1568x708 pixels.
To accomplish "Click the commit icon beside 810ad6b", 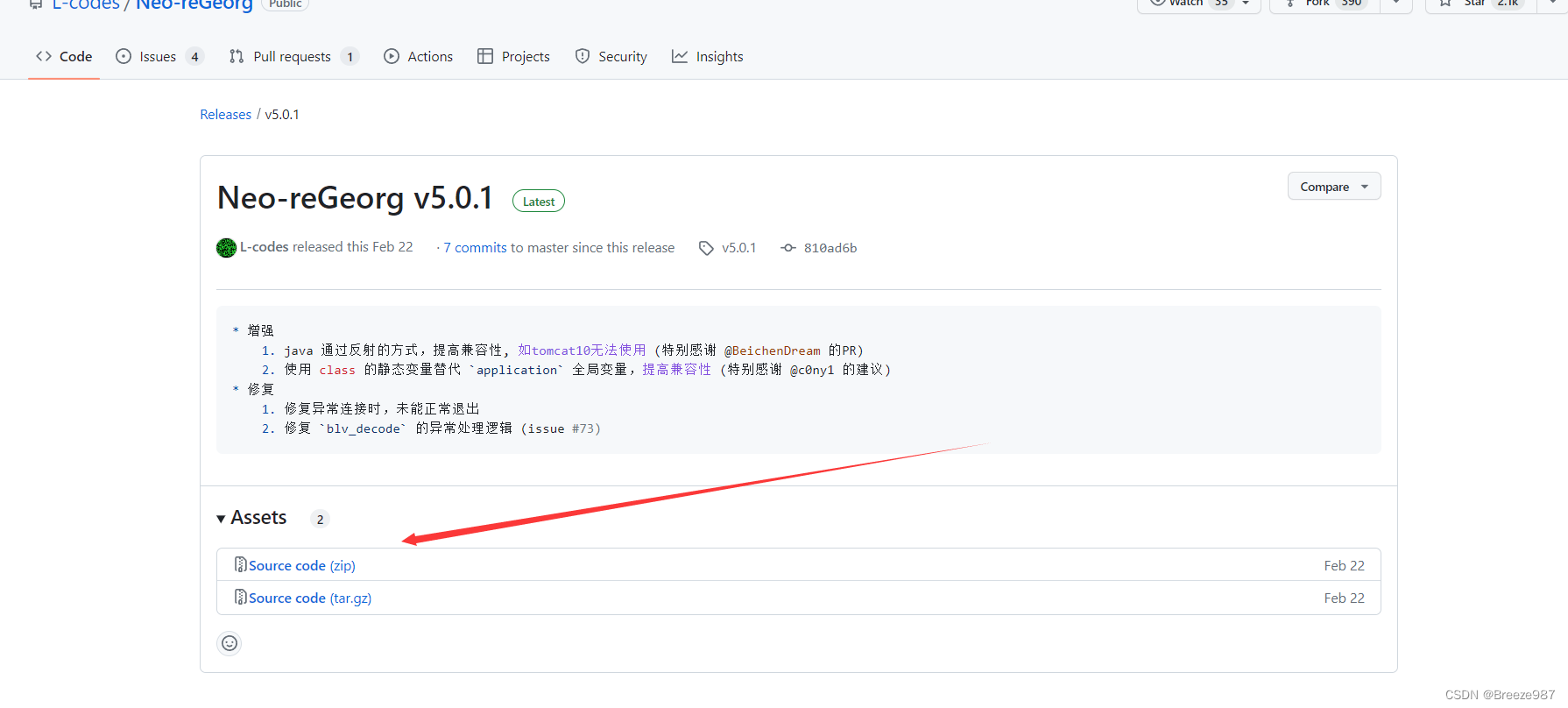I will click(788, 248).
